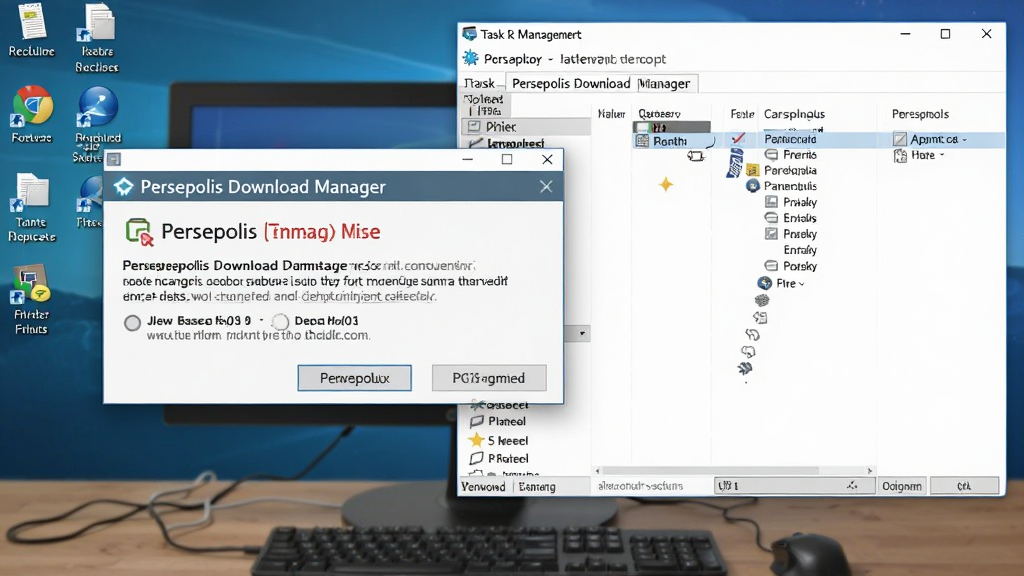Image resolution: width=1024 pixels, height=576 pixels.
Task: Toggle the checkbox beside Prtaky
Action: [771, 202]
